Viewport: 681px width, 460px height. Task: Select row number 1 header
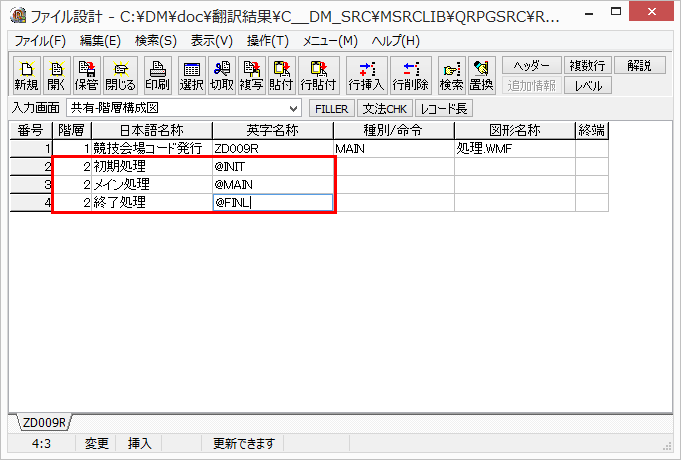(x=31, y=149)
